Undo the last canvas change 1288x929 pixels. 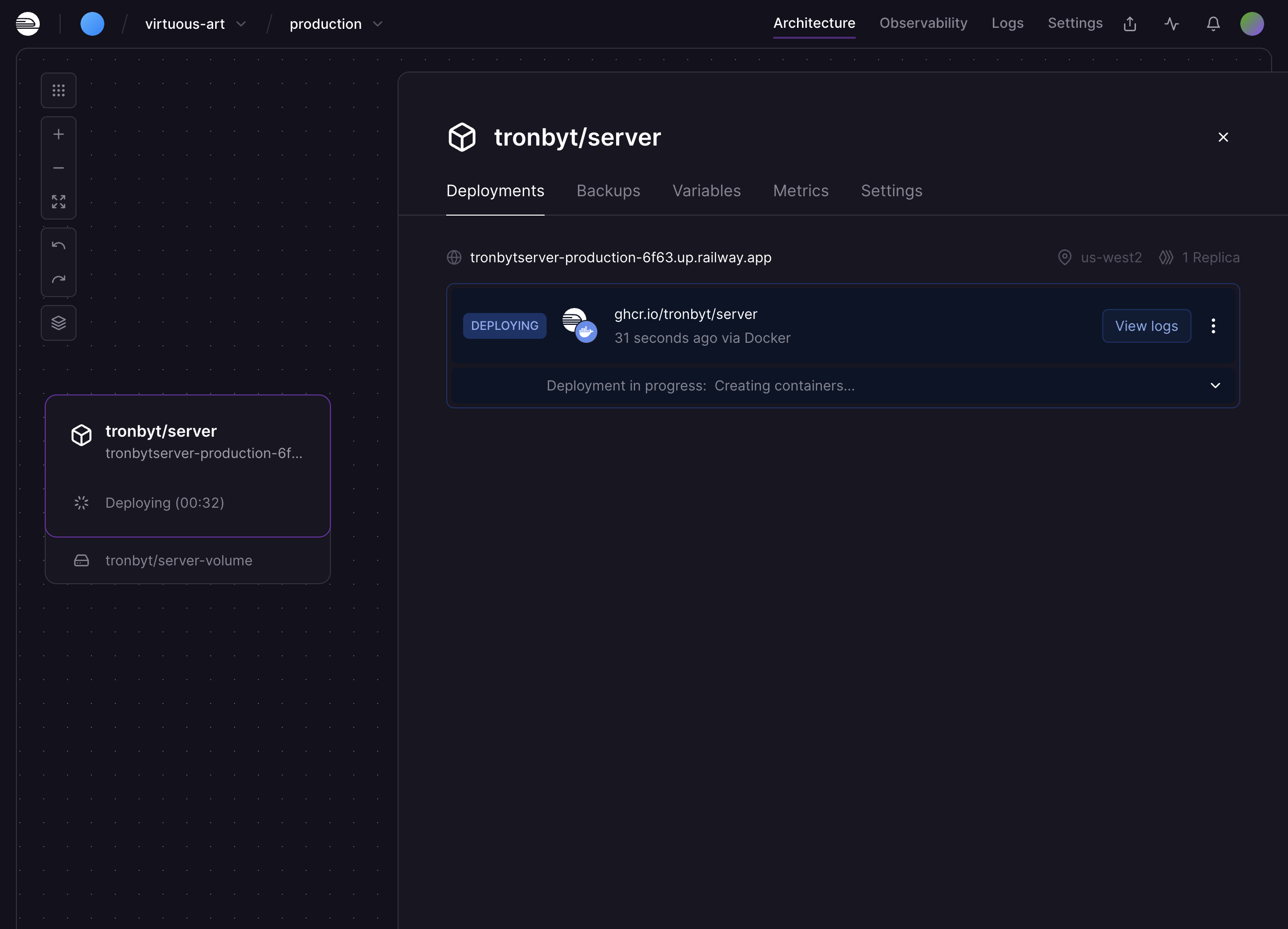[59, 245]
